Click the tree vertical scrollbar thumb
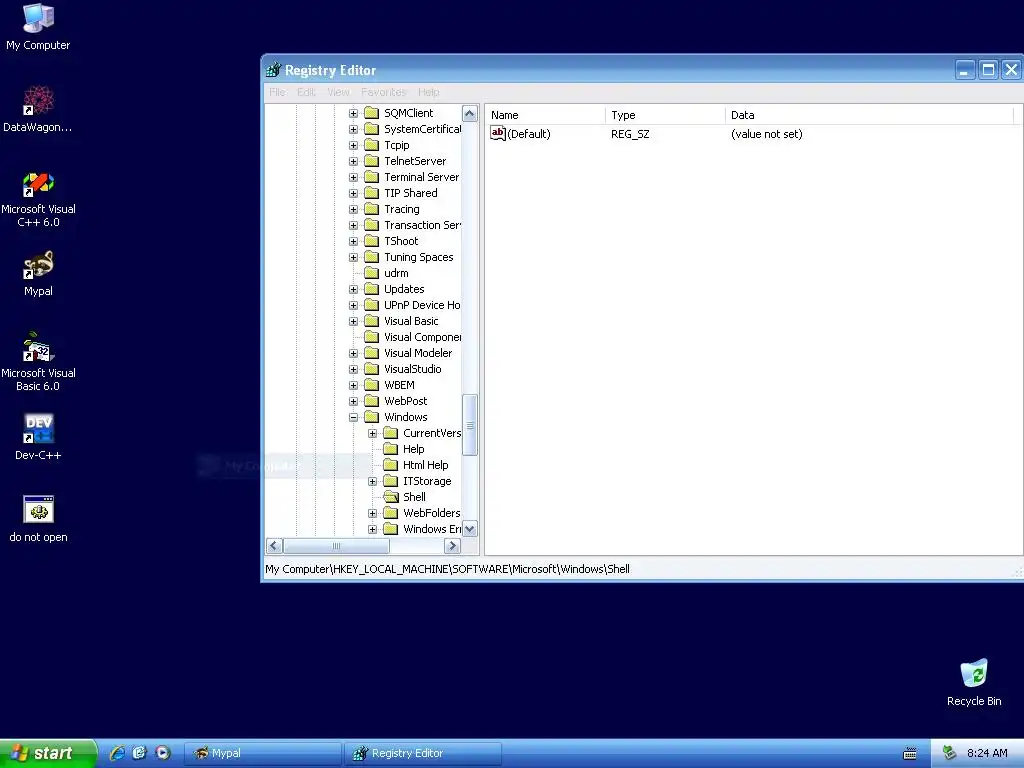 470,425
